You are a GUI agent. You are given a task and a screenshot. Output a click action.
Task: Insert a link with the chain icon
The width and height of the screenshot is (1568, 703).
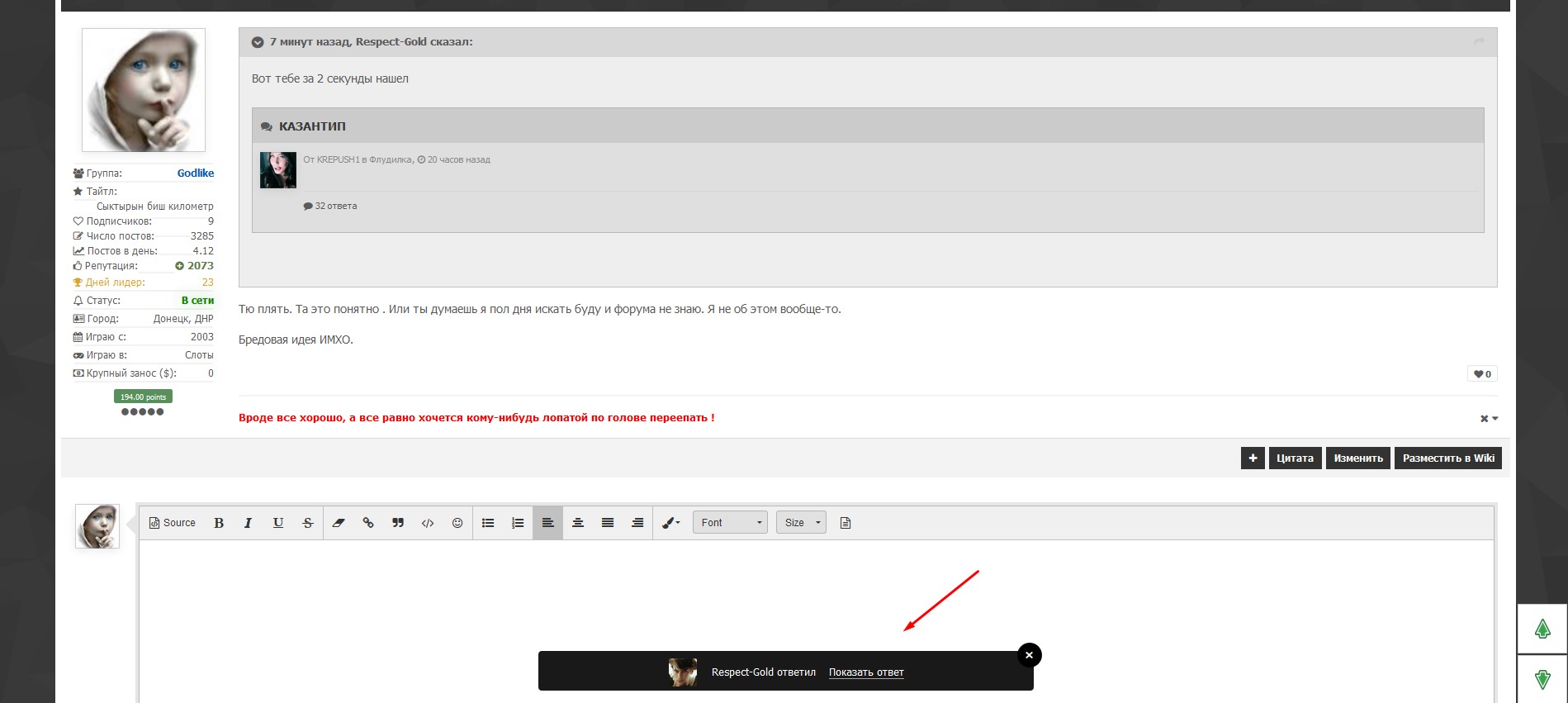(368, 523)
